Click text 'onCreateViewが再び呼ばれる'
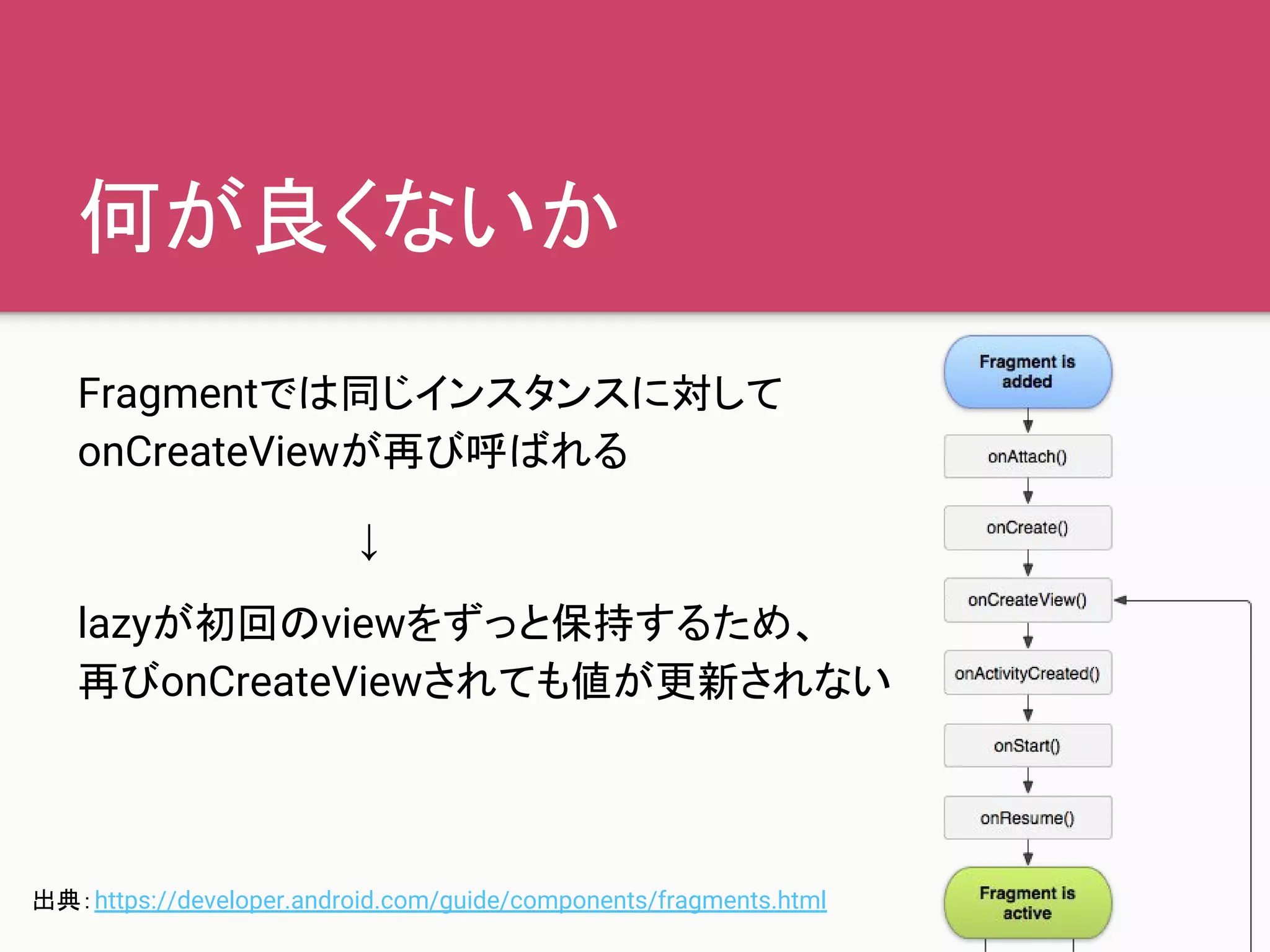The image size is (1270, 952). pos(353,451)
